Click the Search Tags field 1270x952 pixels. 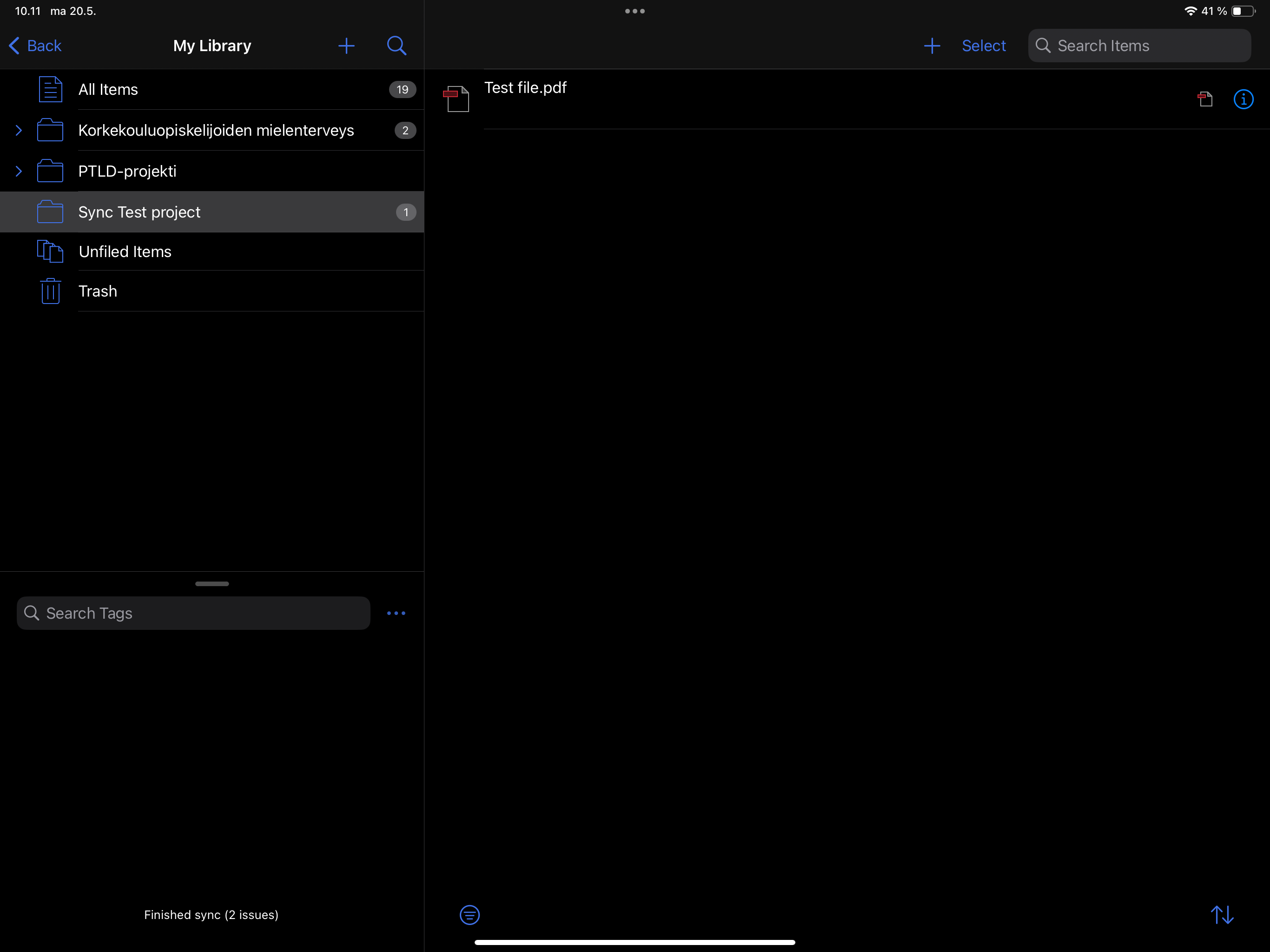point(194,613)
